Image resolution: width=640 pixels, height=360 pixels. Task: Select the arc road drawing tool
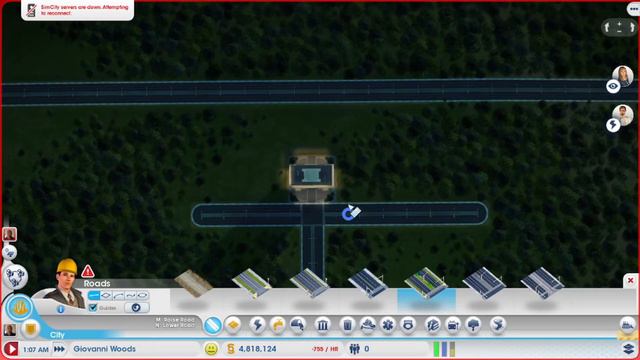coord(118,295)
